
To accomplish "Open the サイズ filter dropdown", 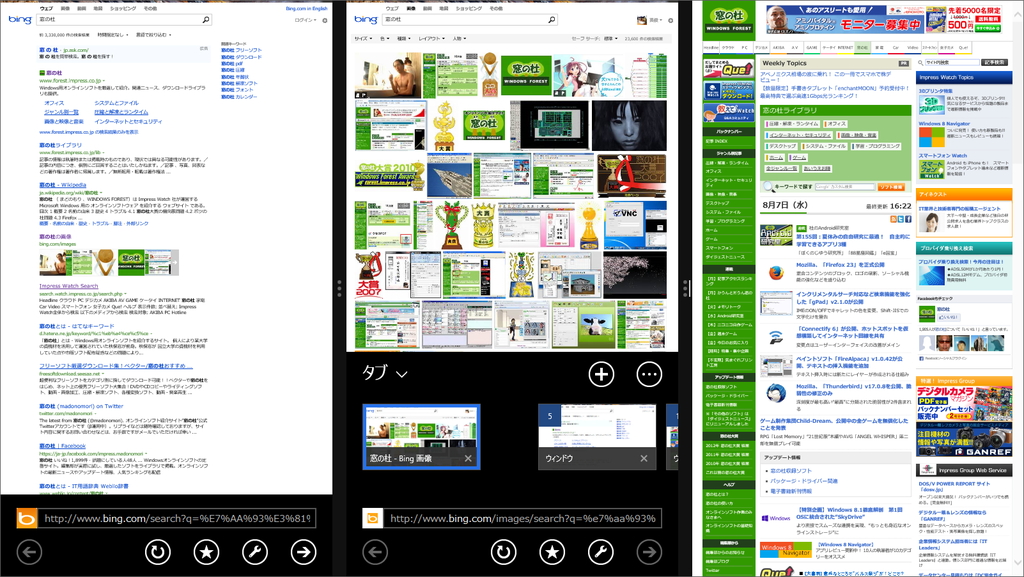I will 362,39.
